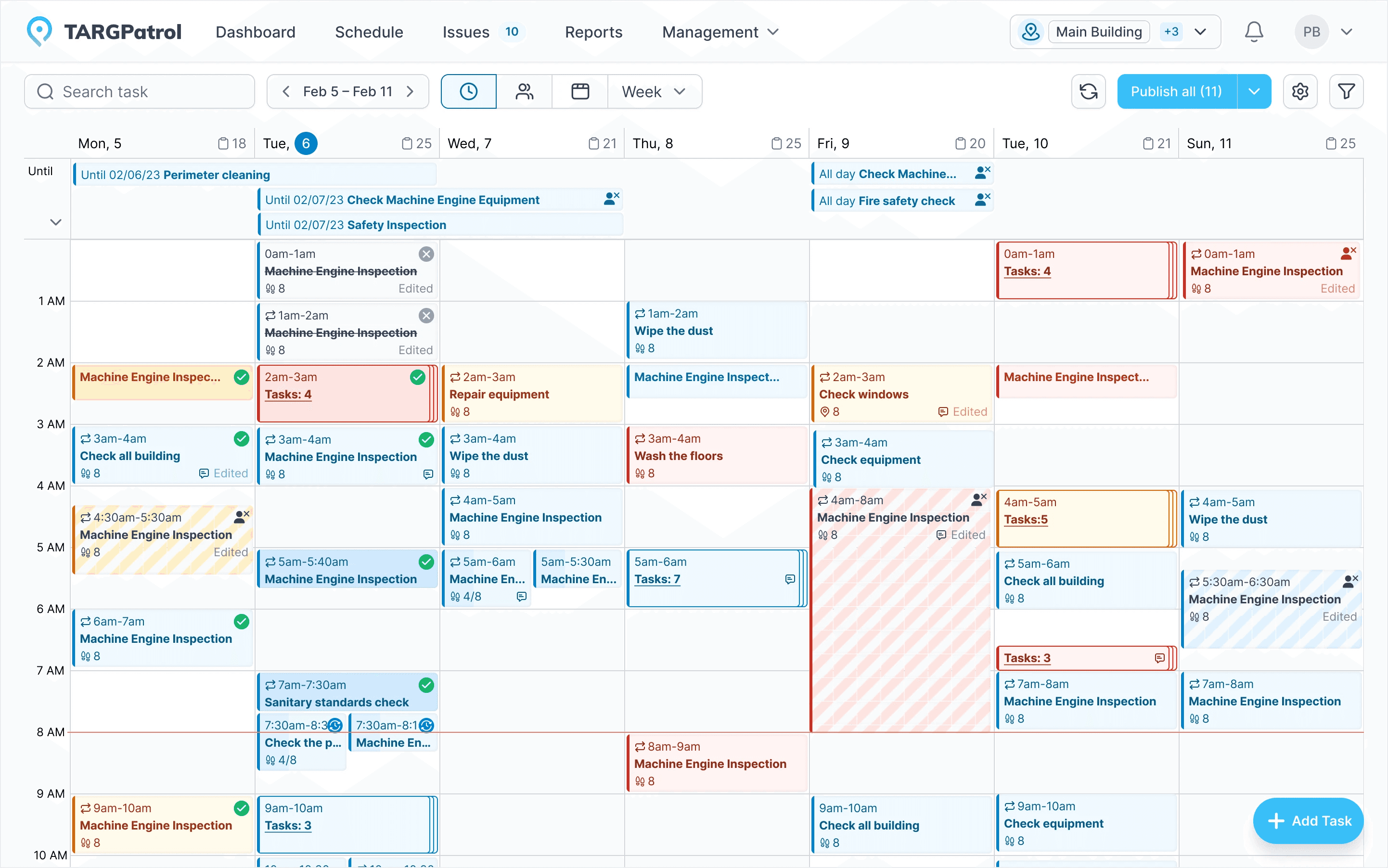Click the Search task field

[x=139, y=91]
